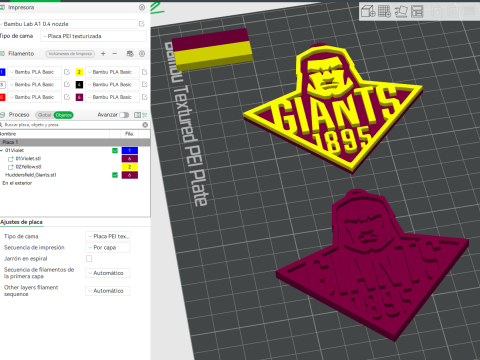Click the object search input field
The width and height of the screenshot is (480, 360).
point(72,125)
